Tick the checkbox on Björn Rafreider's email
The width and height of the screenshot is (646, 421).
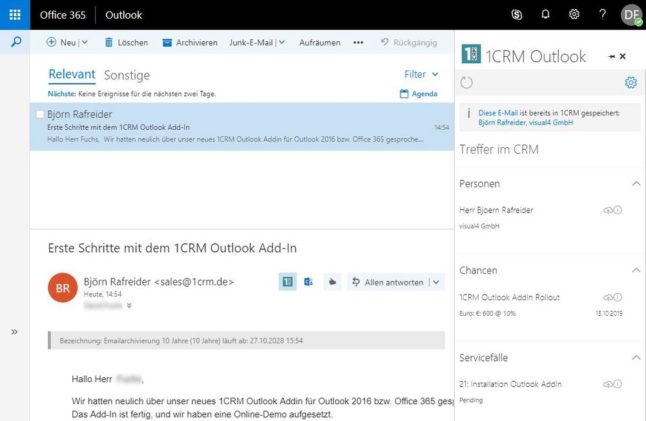click(40, 115)
